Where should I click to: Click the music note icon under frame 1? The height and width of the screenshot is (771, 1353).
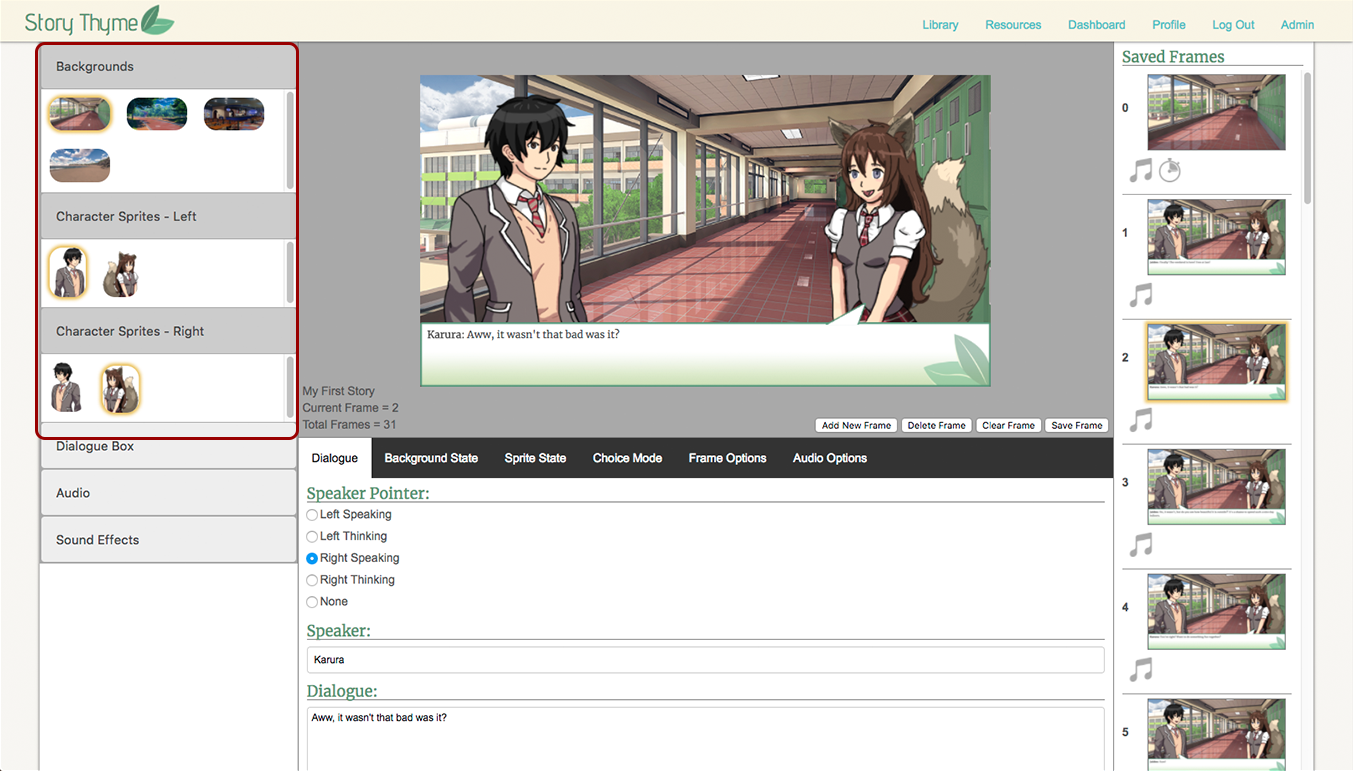(1141, 295)
